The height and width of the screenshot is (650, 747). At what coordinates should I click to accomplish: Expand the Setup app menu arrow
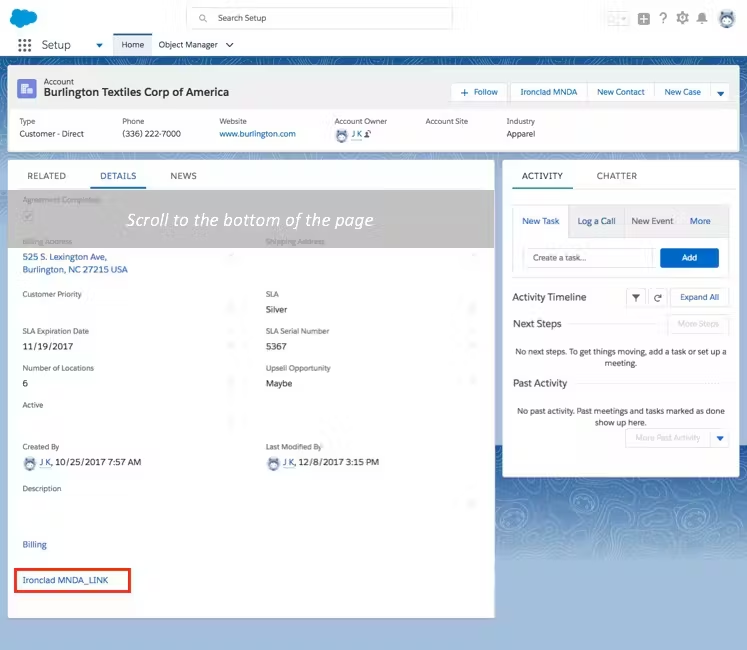[99, 45]
